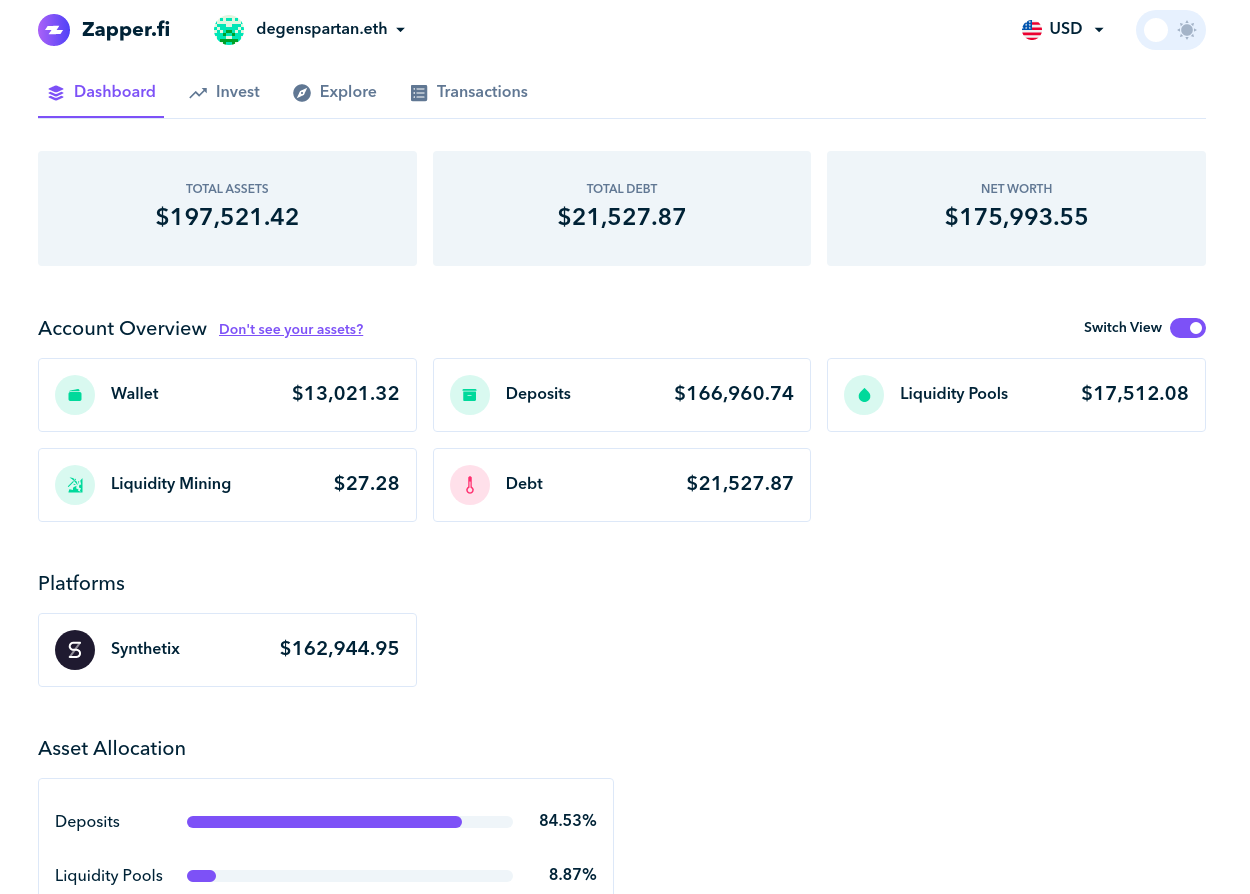The height and width of the screenshot is (894, 1250).
Task: Click the Zapper.fi logo icon
Action: [x=54, y=30]
